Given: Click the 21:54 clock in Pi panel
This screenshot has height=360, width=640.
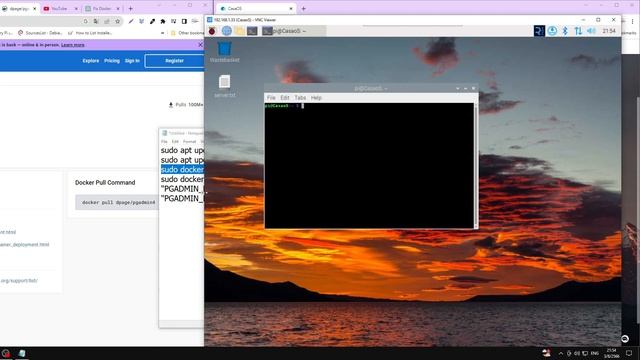Looking at the screenshot, I should (609, 31).
